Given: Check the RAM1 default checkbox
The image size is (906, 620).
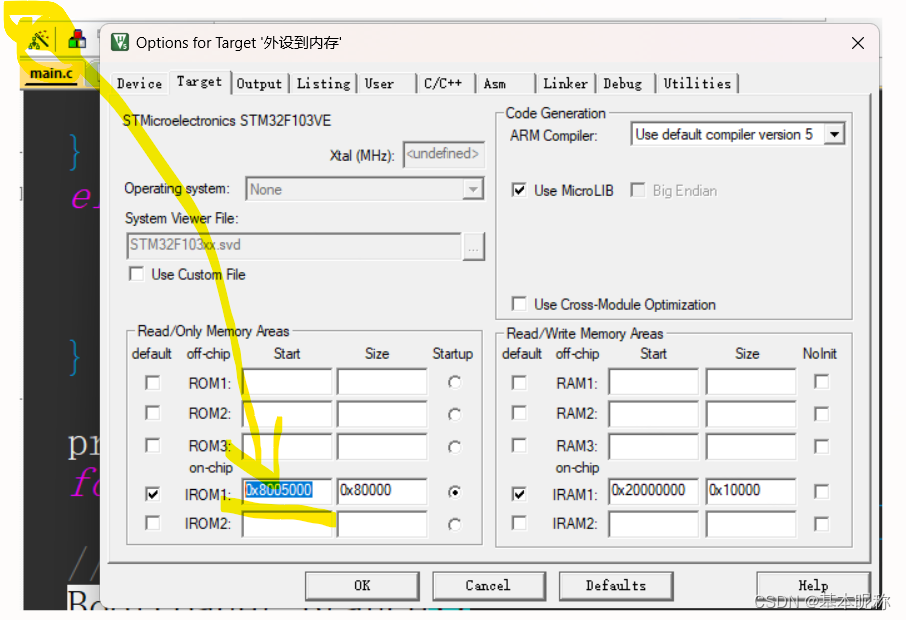Looking at the screenshot, I should (519, 383).
